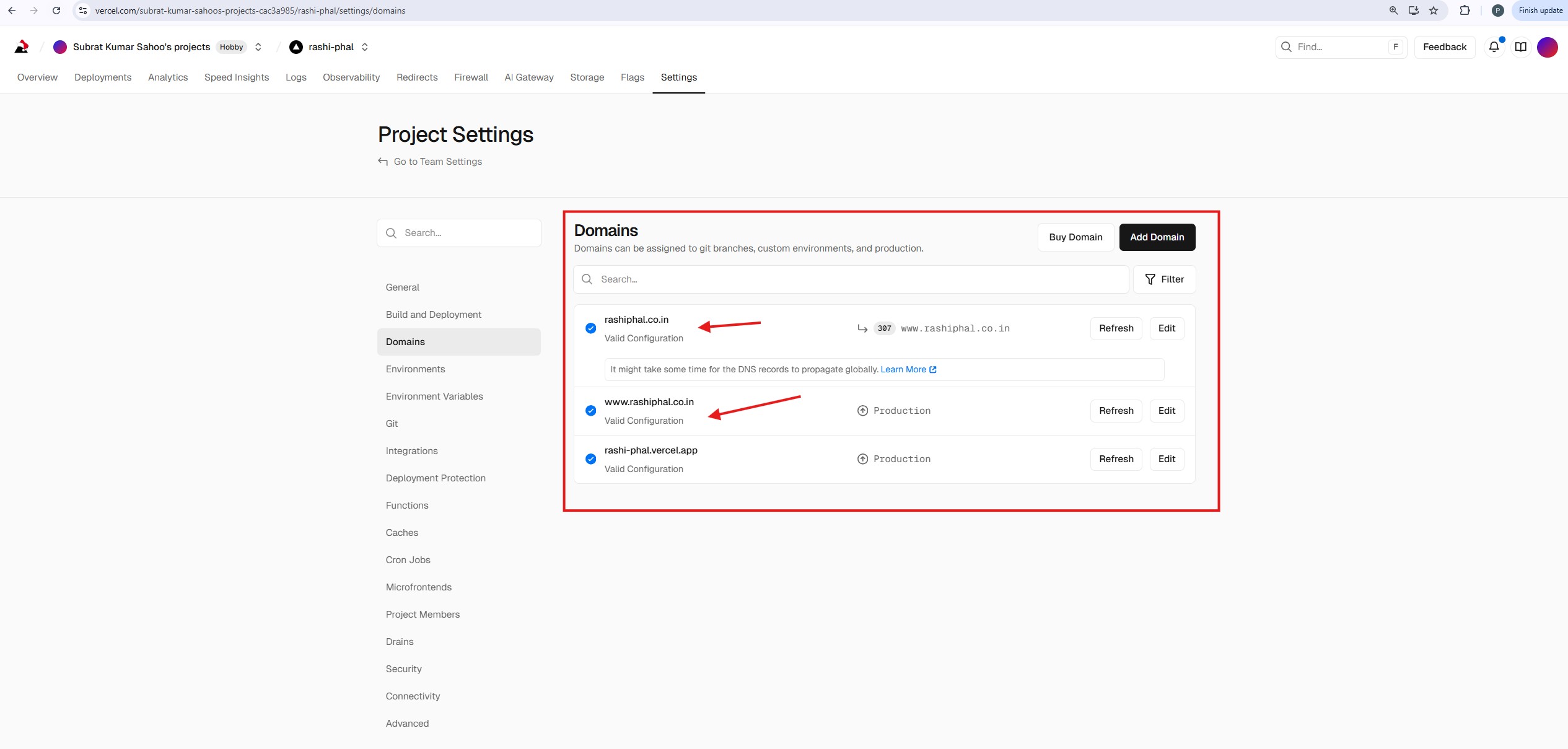Click the blue check next to rashiphal.co.in
1568x749 pixels.
tap(590, 328)
